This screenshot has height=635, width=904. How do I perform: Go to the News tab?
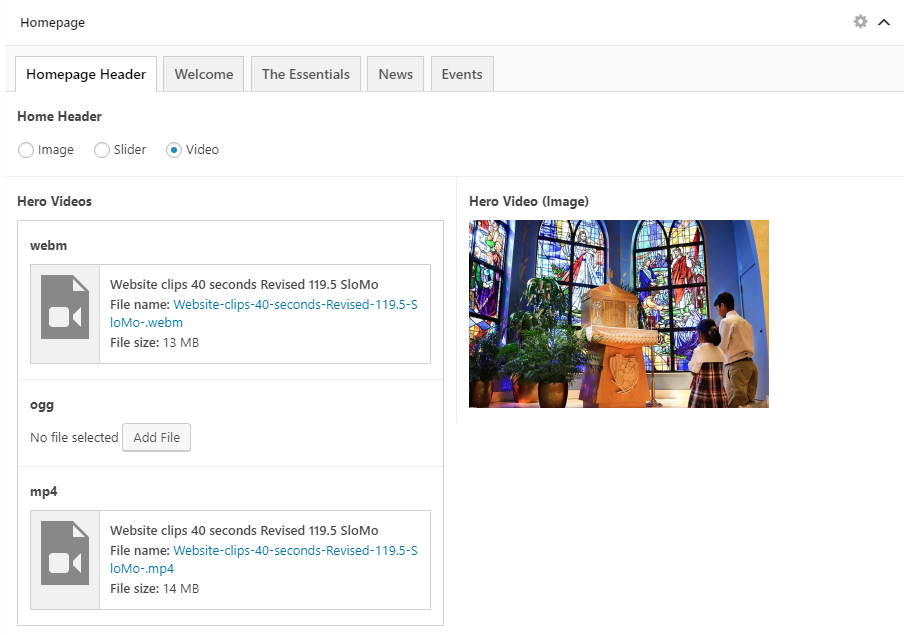click(396, 74)
